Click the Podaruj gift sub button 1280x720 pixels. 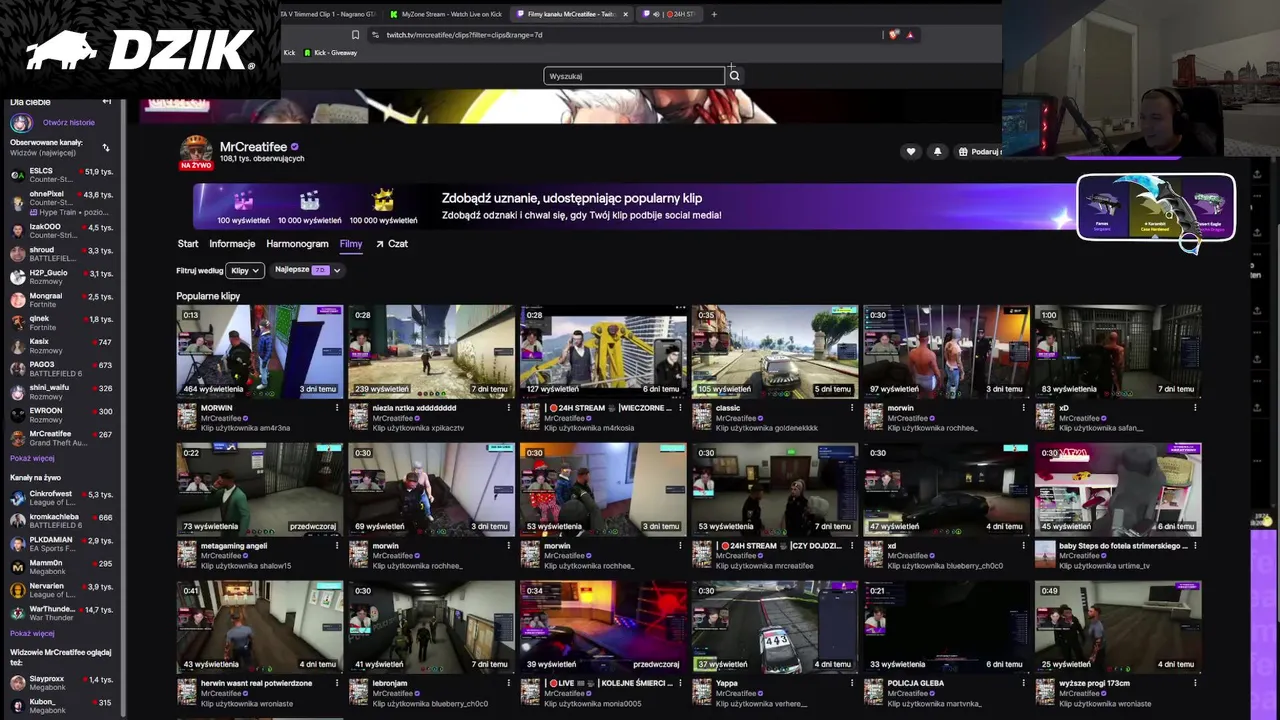pos(979,152)
